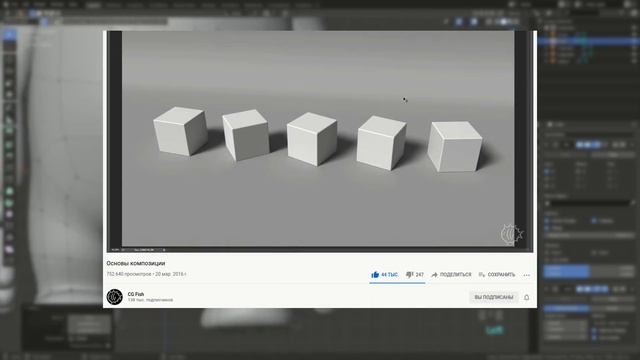Click the video title Основы композиции
This screenshot has width=640, height=360.
[136, 263]
